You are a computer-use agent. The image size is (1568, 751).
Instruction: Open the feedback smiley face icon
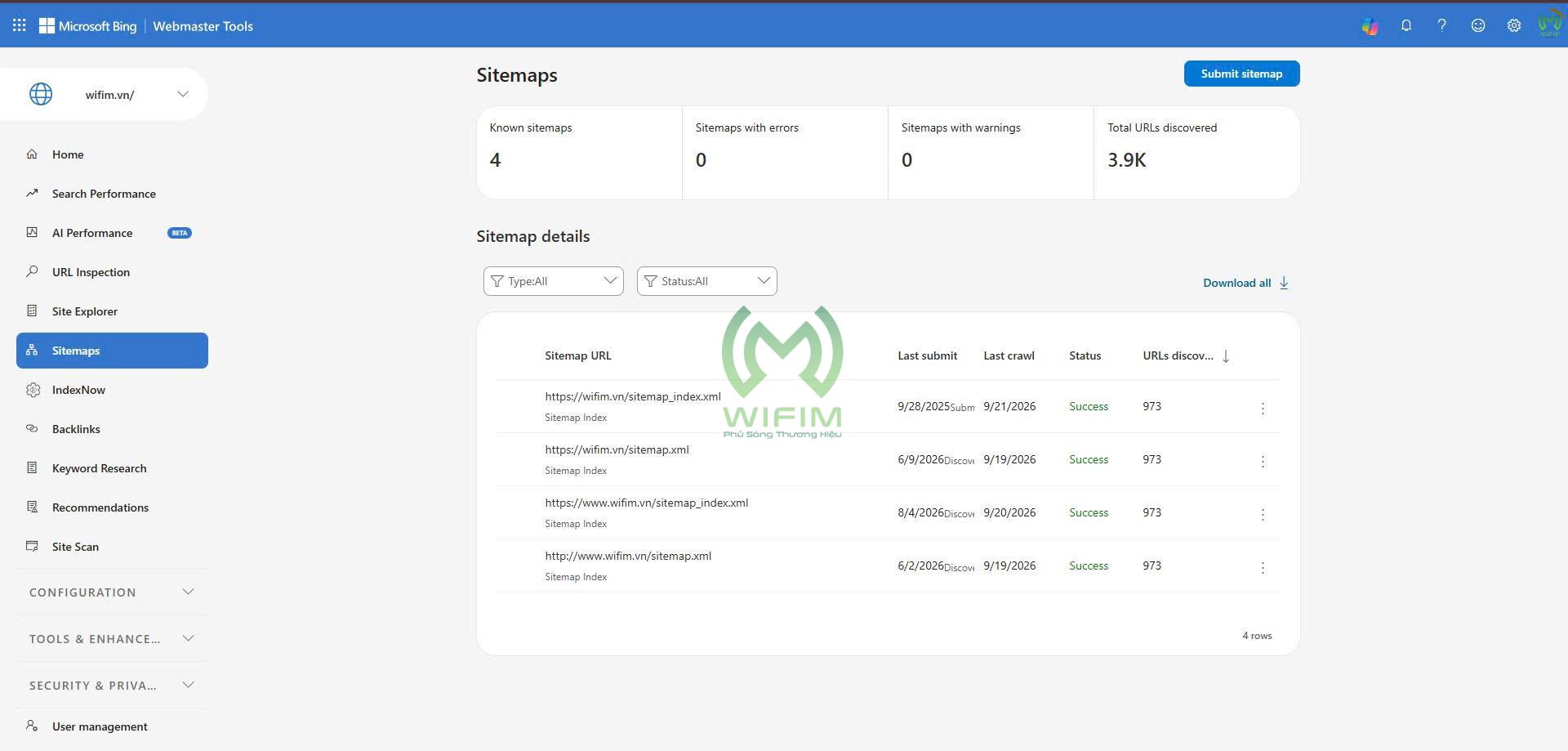point(1478,25)
